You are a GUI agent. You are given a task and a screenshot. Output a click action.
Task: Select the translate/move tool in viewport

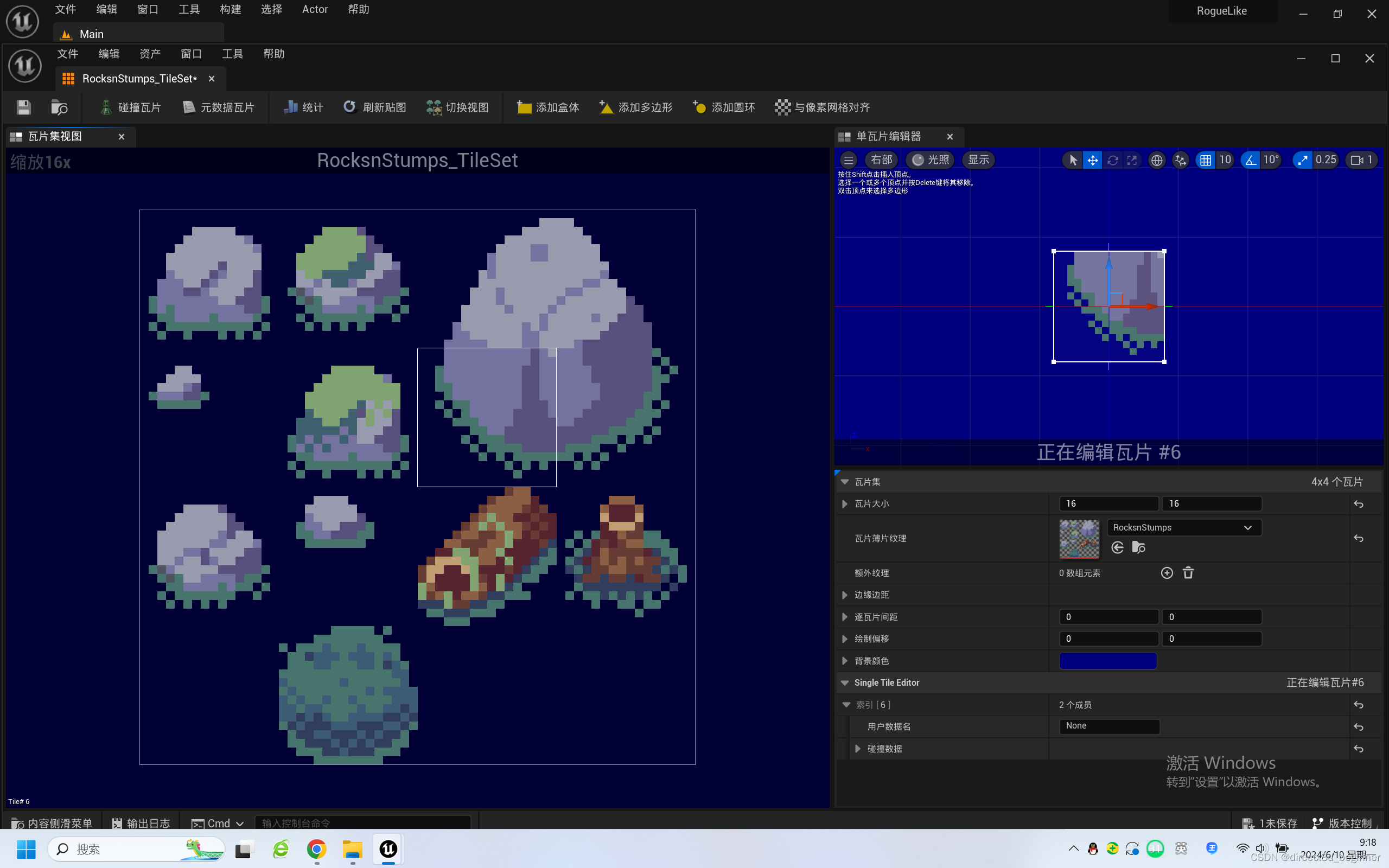click(1093, 160)
